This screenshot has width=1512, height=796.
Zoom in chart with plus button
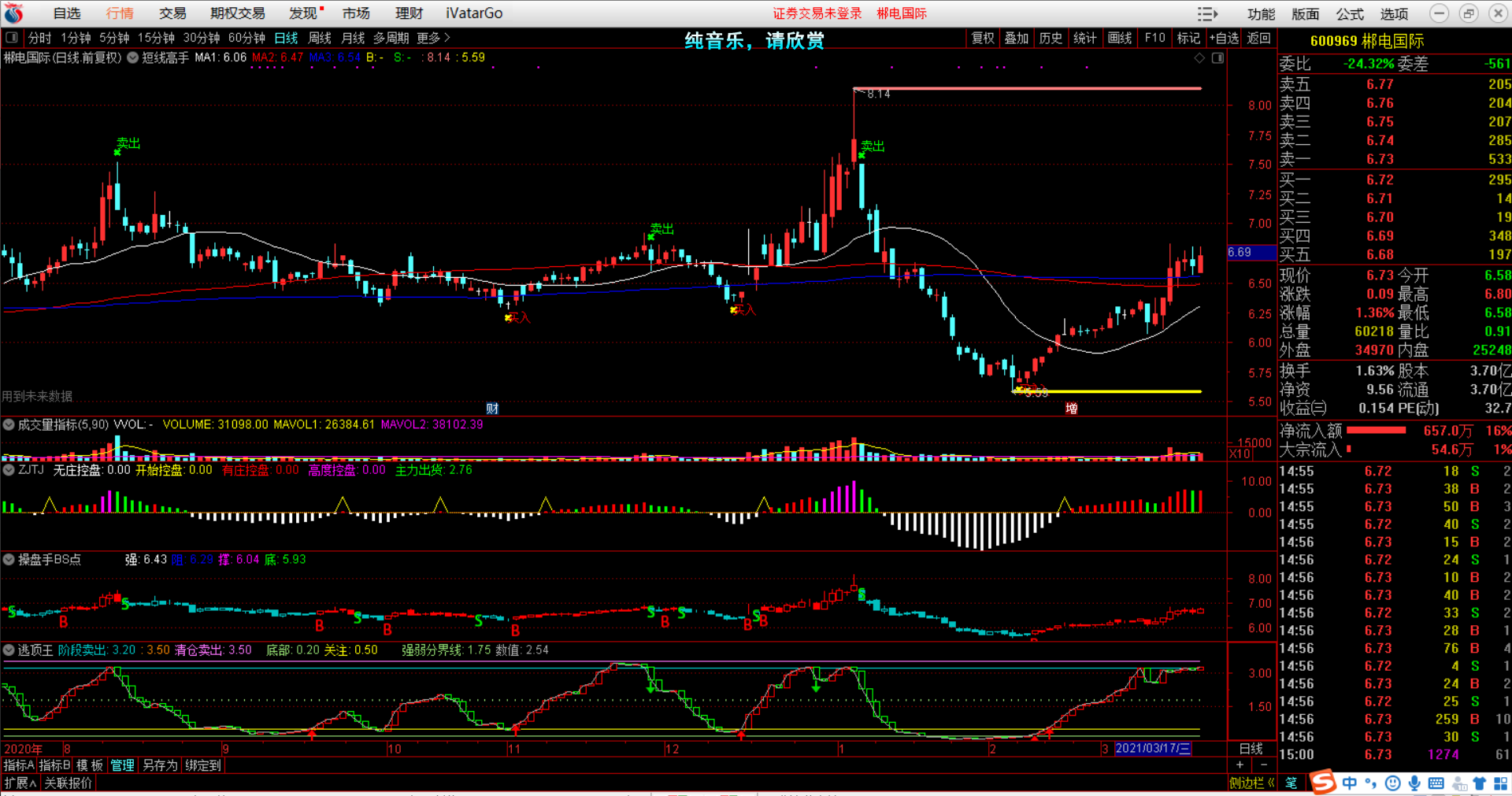tap(1240, 765)
